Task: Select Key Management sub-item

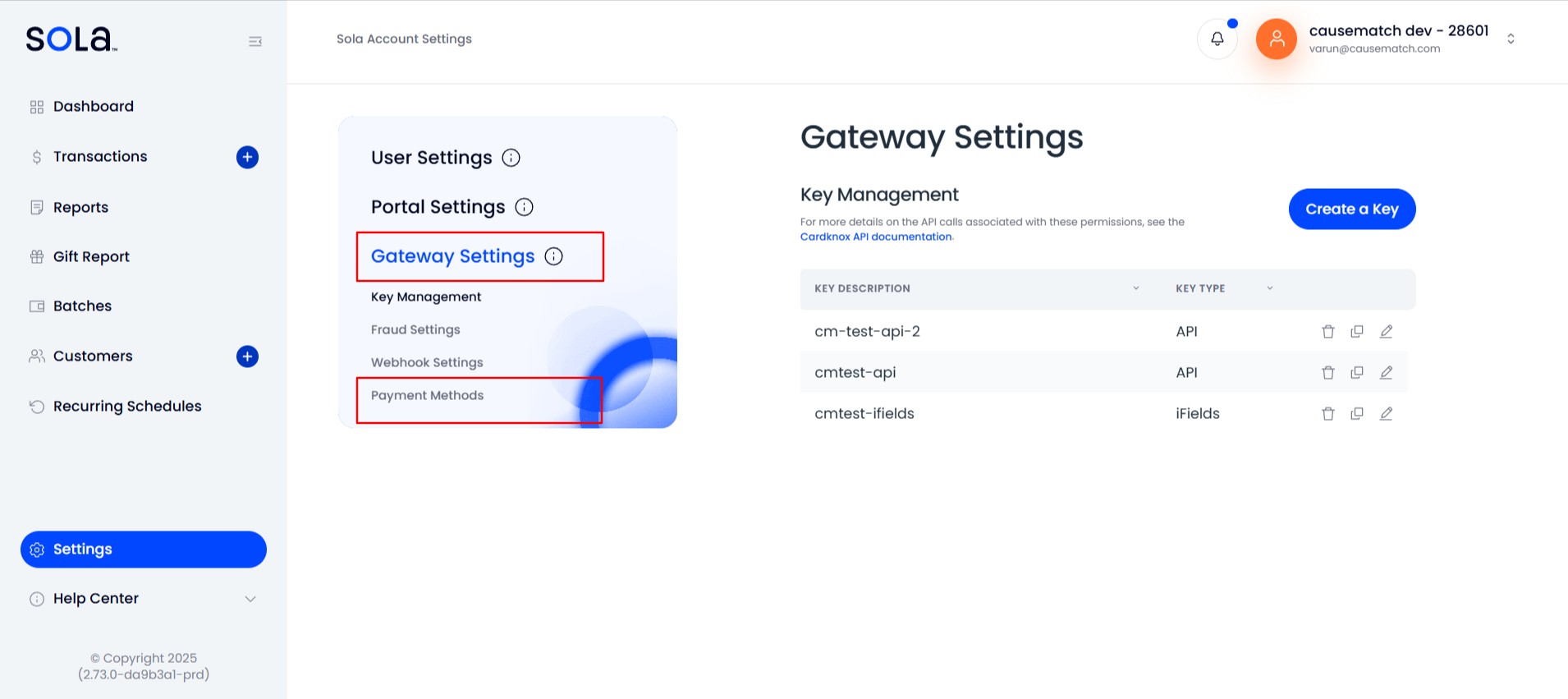Action: (x=426, y=297)
